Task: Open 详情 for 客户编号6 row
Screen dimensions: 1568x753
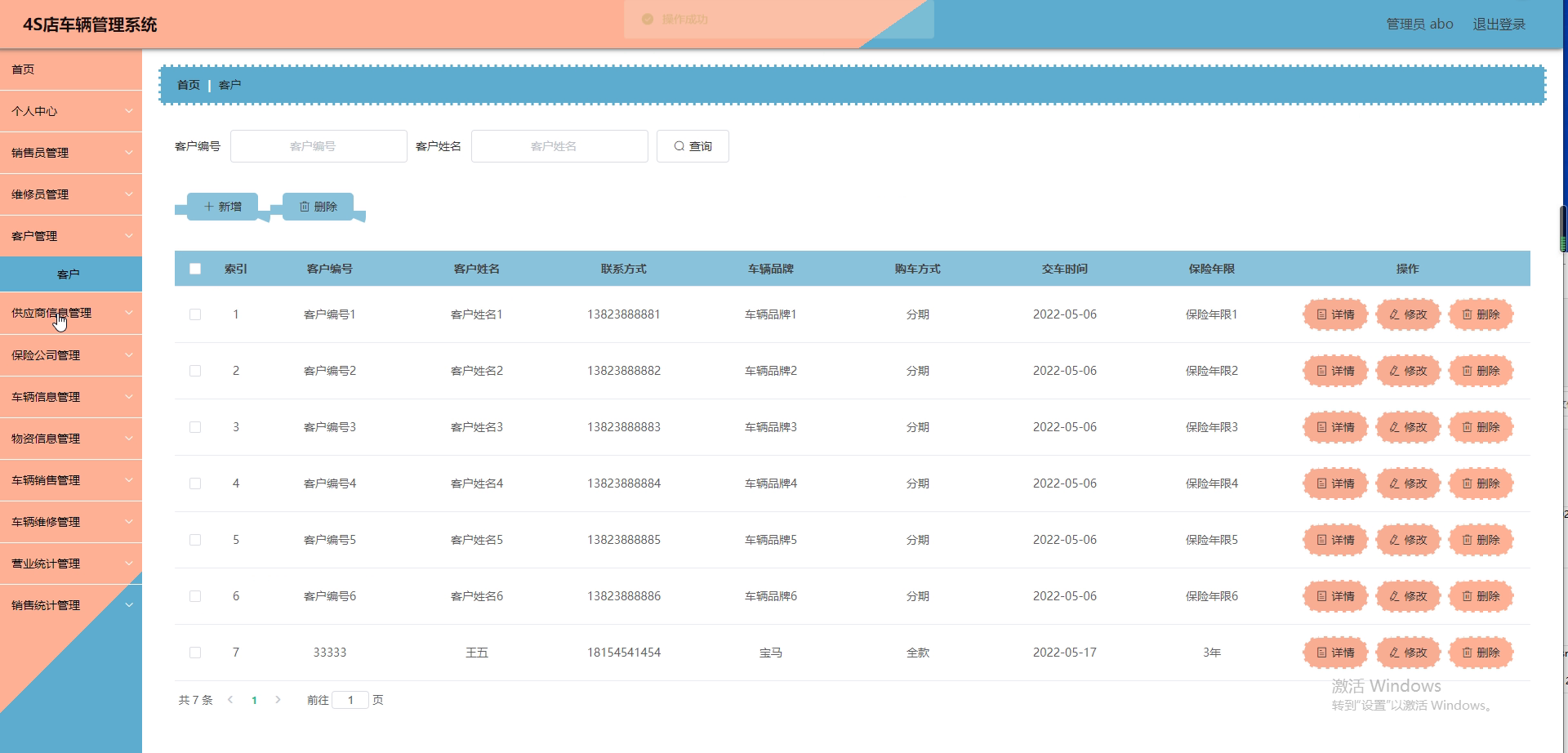Action: click(x=1335, y=596)
